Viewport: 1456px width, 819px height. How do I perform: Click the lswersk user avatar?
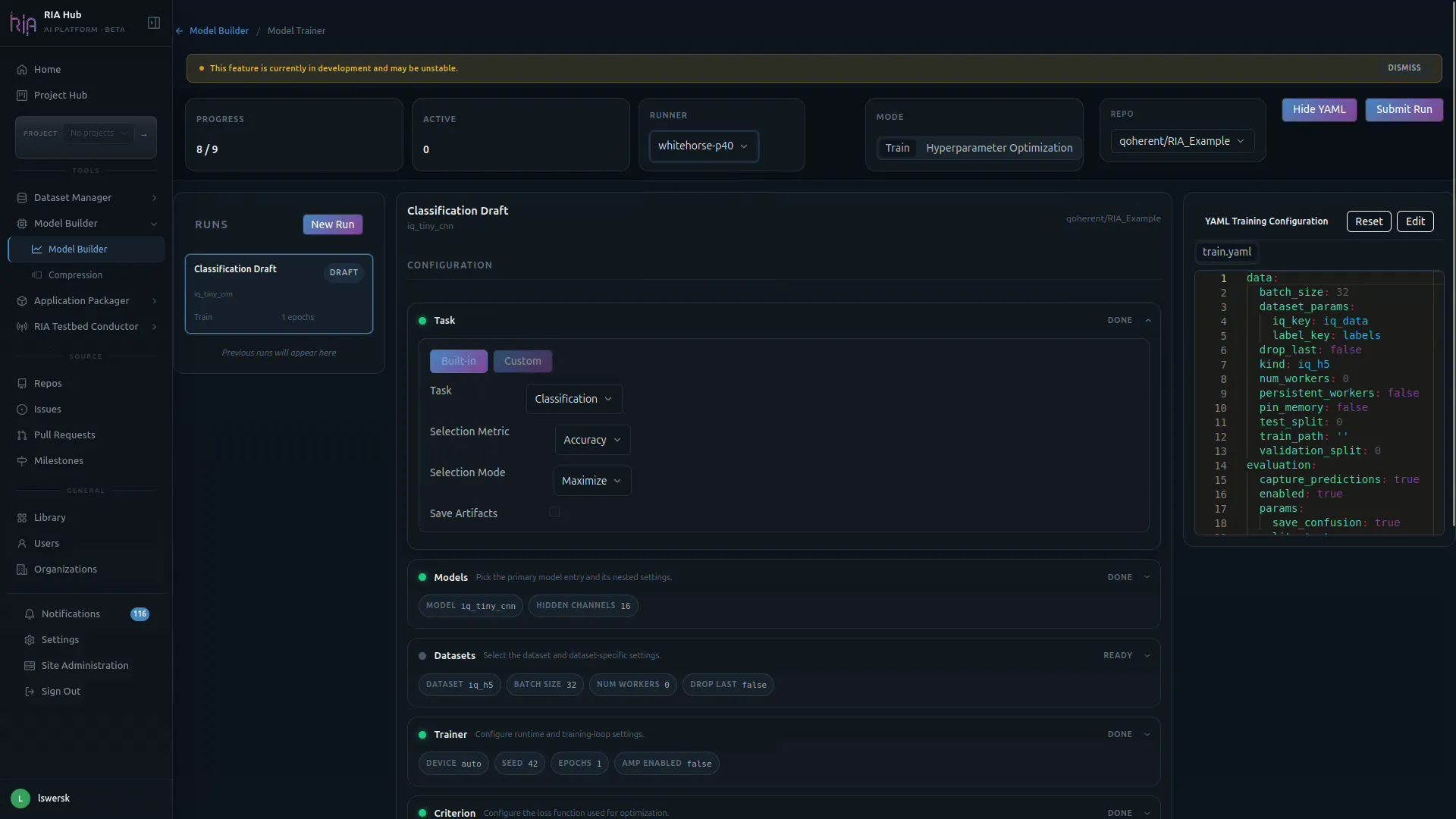click(x=20, y=799)
